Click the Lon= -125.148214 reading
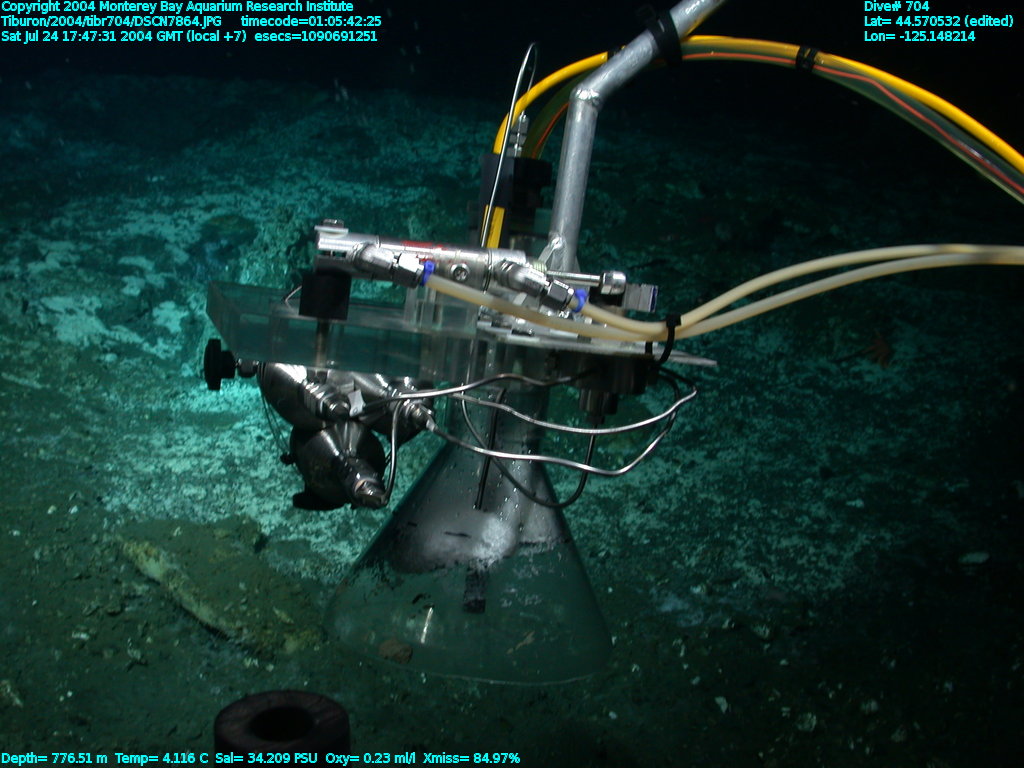 [919, 36]
